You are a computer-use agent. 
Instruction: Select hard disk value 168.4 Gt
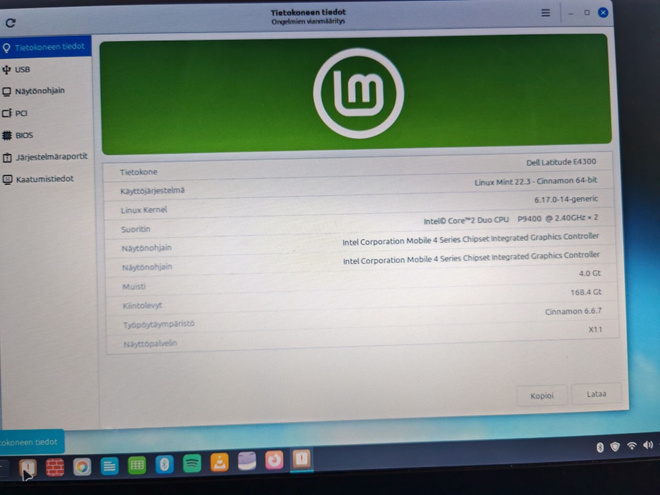[x=585, y=292]
